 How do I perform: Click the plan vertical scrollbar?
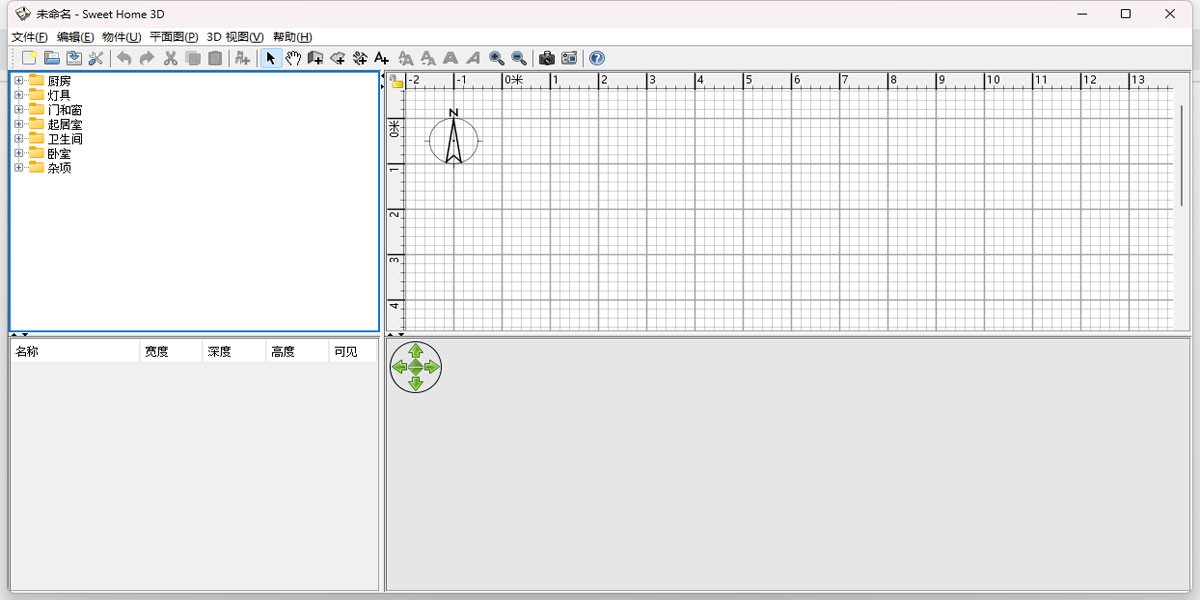(x=1181, y=155)
